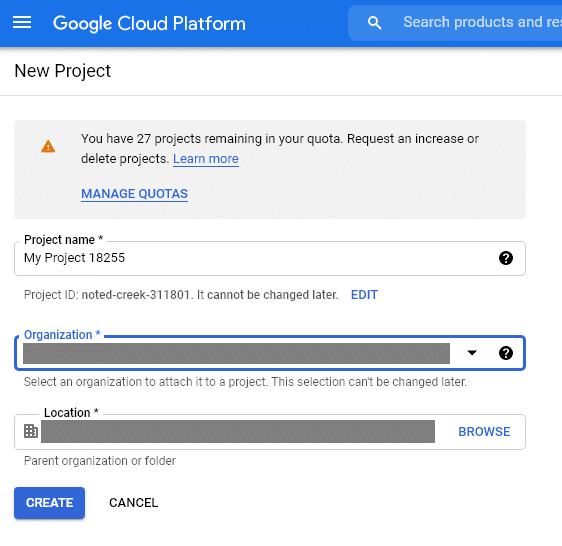Open the hamburger navigation menu
The image size is (562, 546).
coord(22,23)
